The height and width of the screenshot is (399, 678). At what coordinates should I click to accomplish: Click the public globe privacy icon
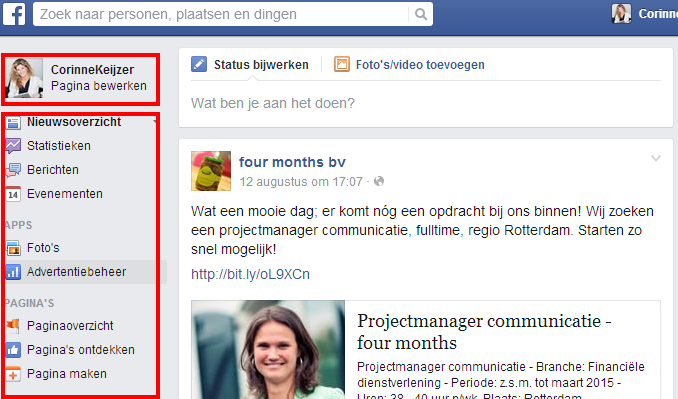[379, 181]
